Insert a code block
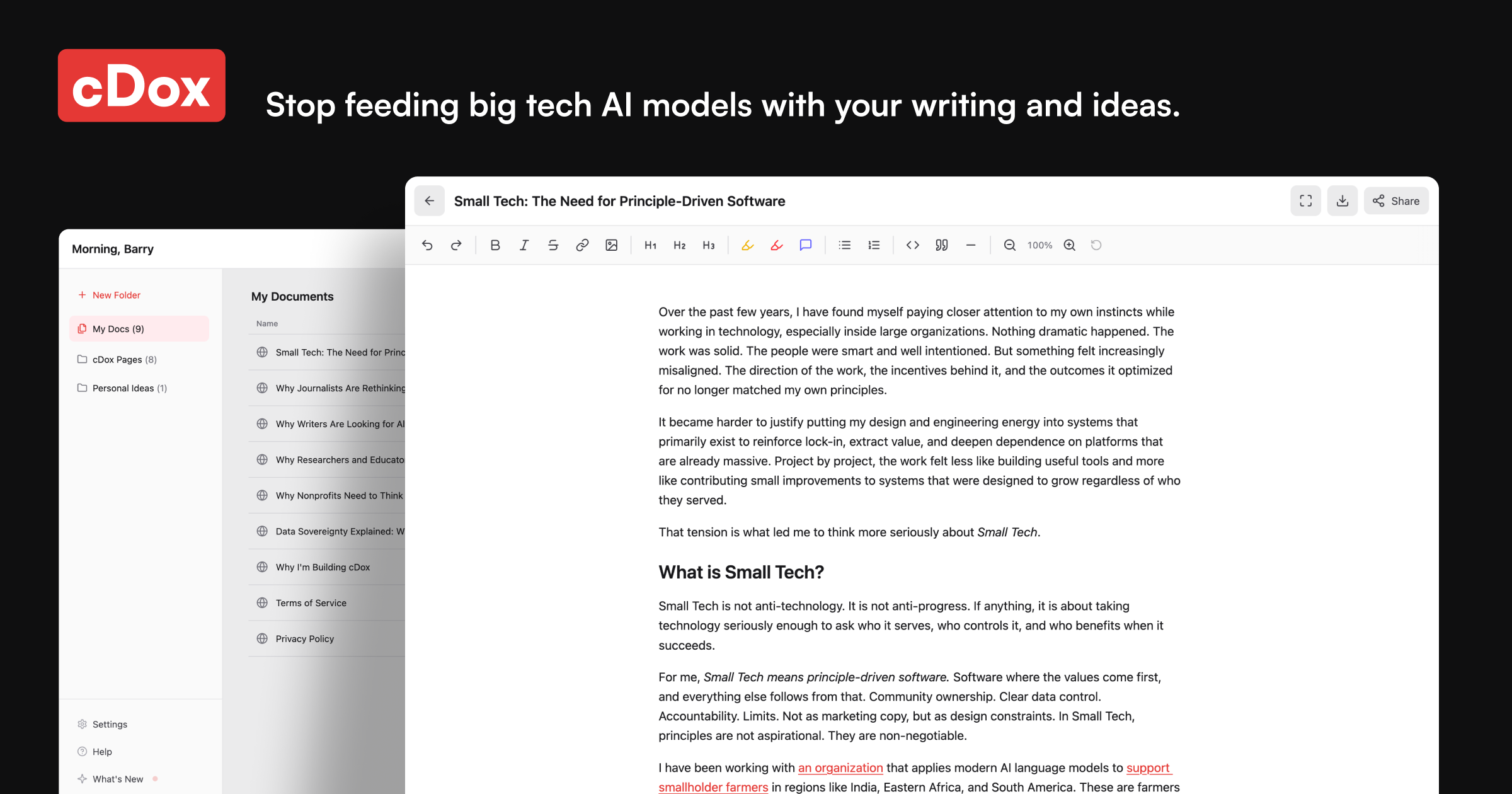 (x=912, y=245)
